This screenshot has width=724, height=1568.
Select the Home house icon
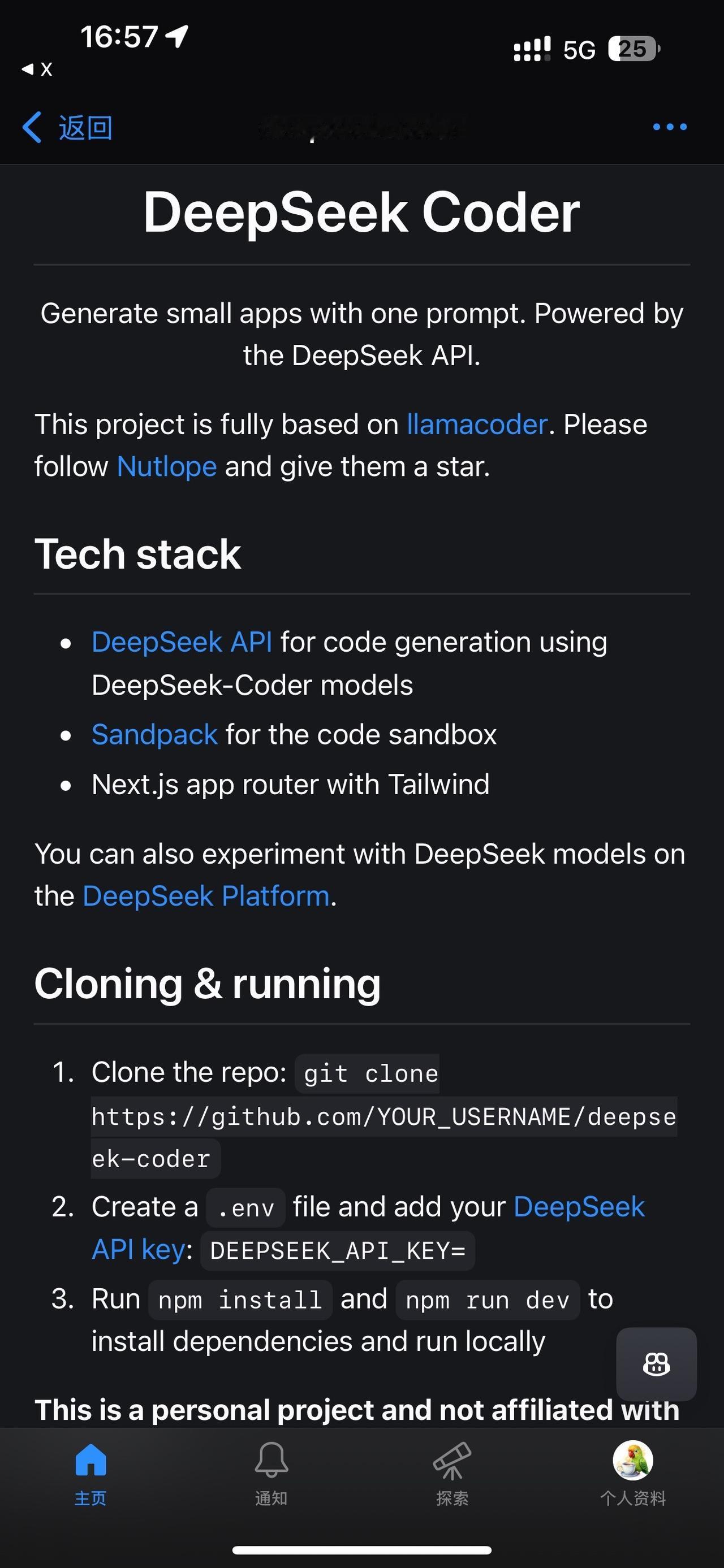pyautogui.click(x=90, y=1459)
